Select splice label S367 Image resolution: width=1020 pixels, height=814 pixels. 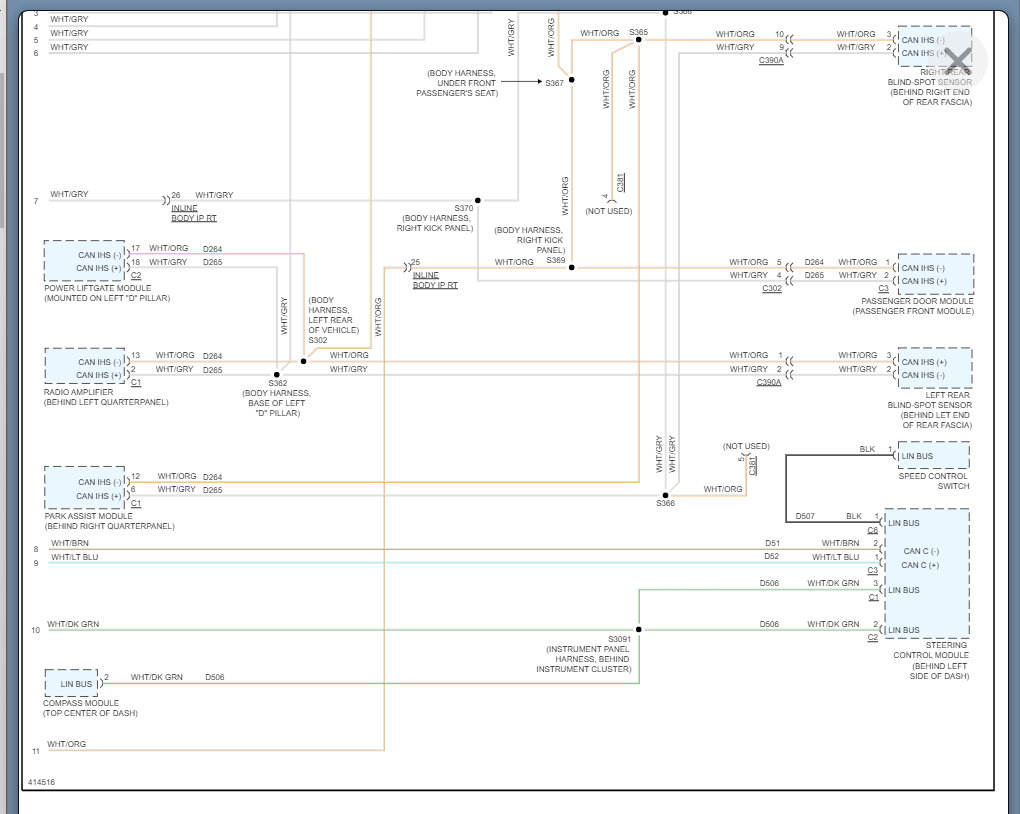[x=554, y=83]
